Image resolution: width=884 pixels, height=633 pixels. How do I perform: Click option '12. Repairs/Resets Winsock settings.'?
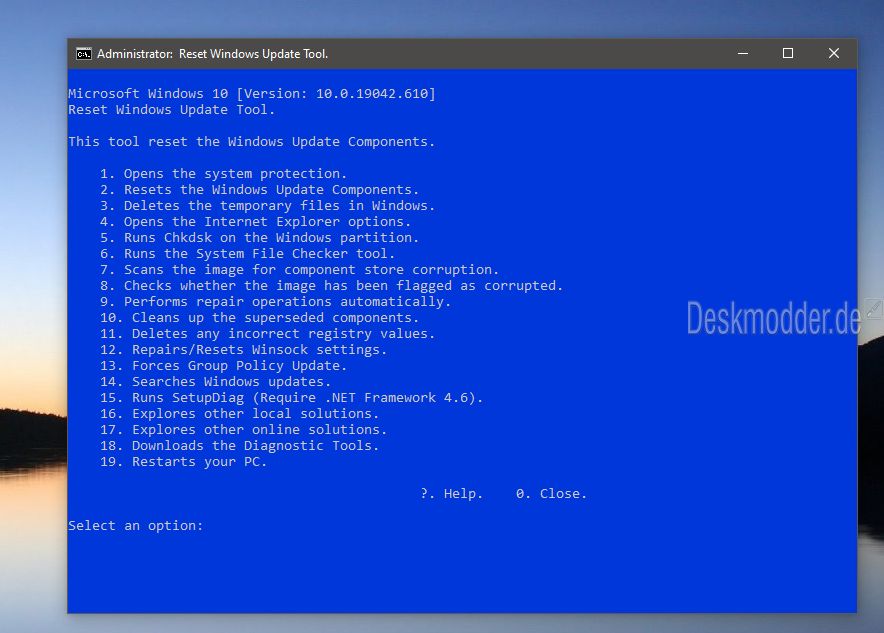(x=244, y=349)
